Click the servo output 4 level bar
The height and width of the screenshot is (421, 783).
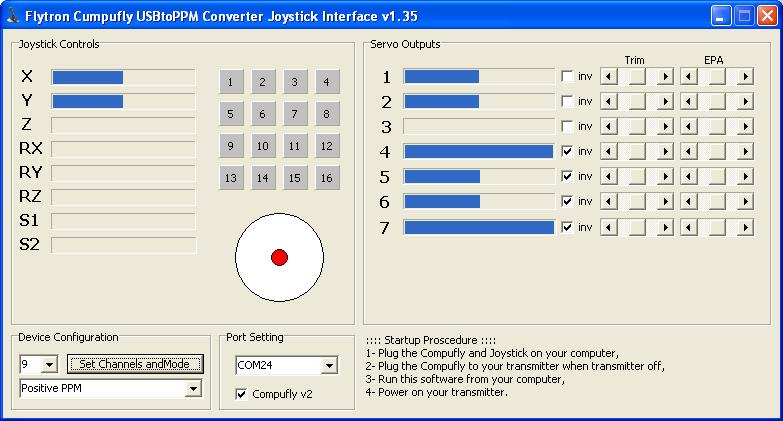479,151
